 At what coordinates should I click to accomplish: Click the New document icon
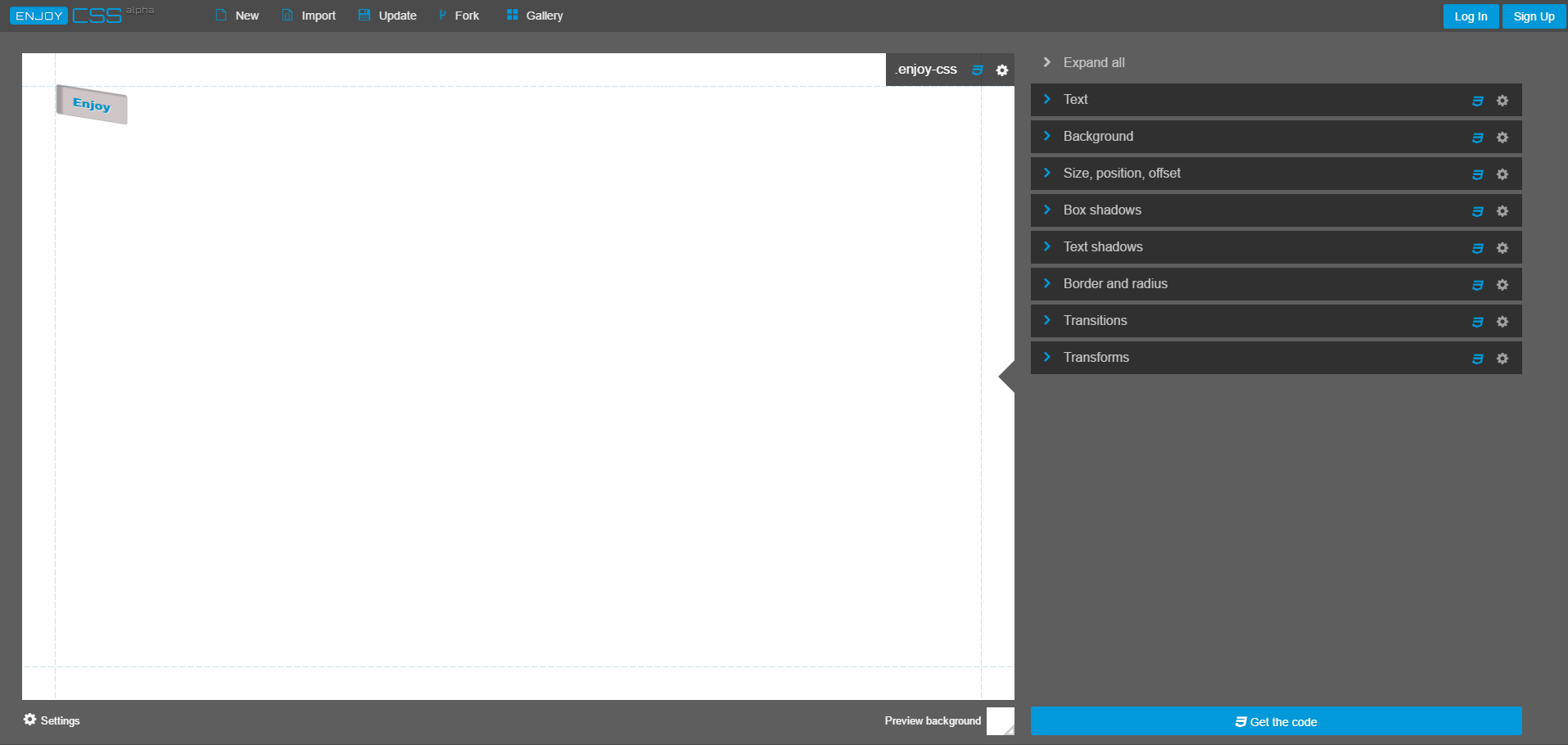pyautogui.click(x=221, y=15)
